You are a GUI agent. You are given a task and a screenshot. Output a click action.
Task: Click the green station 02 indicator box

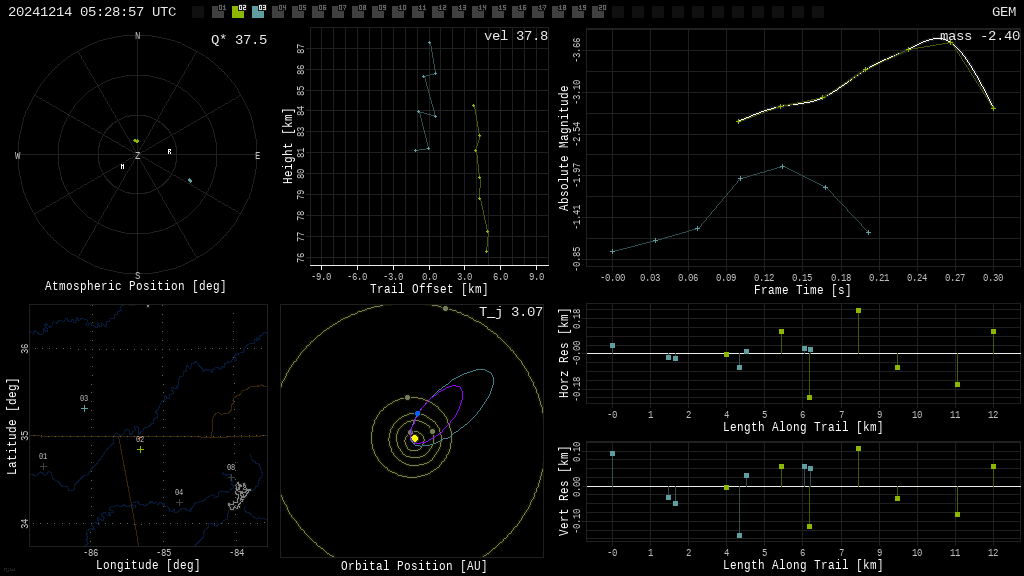238,12
